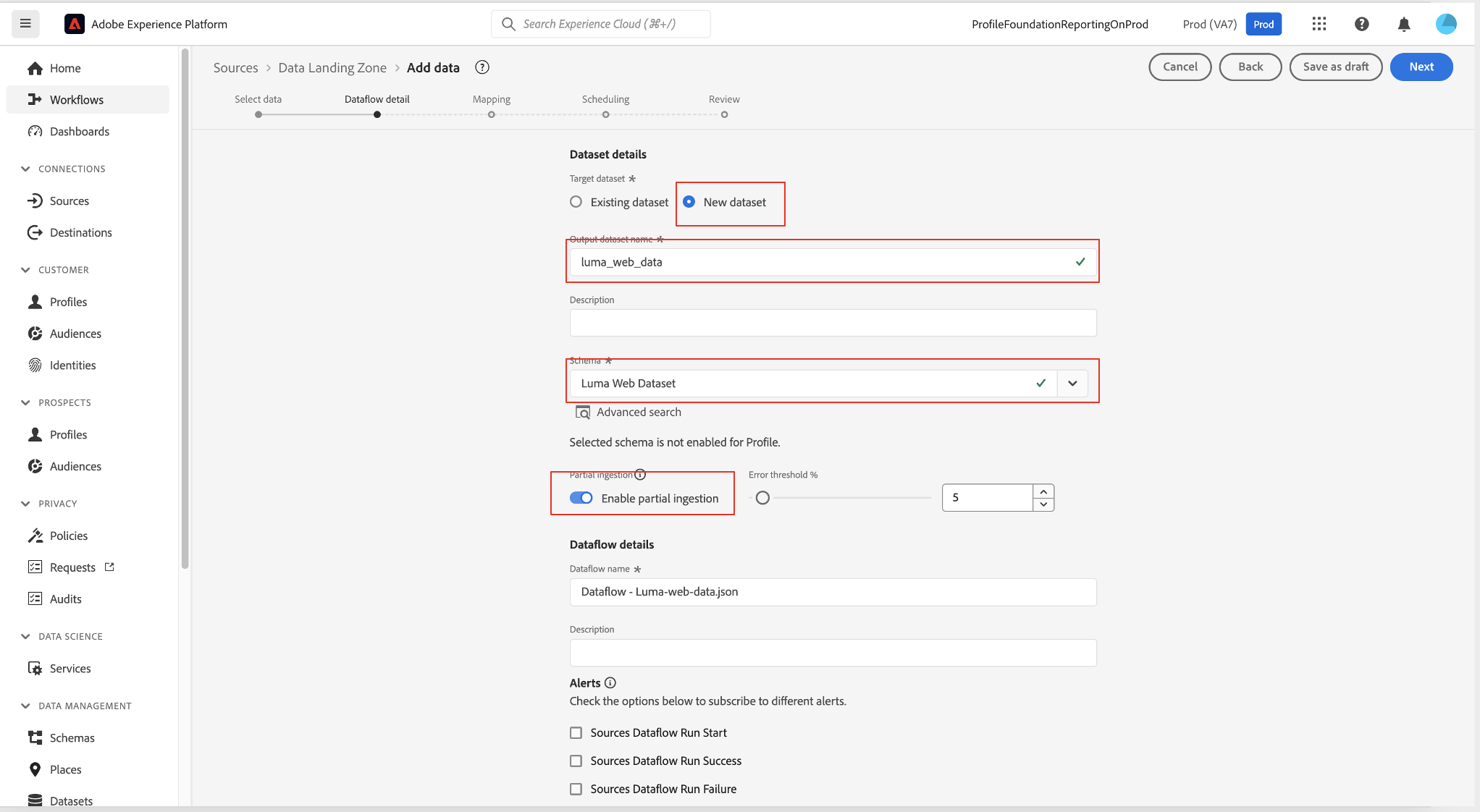Check Sources Dataflow Run Start

click(x=576, y=732)
